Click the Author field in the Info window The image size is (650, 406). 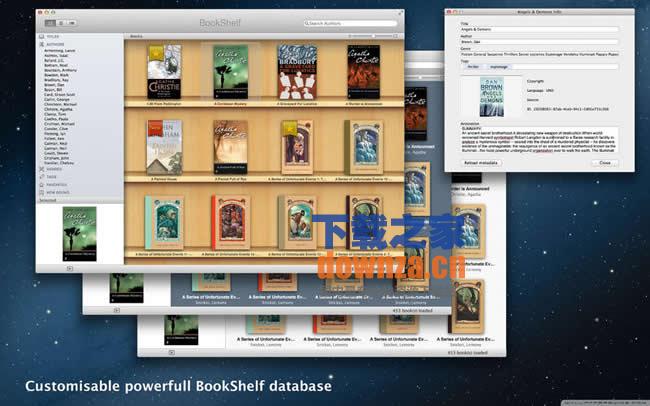click(539, 42)
